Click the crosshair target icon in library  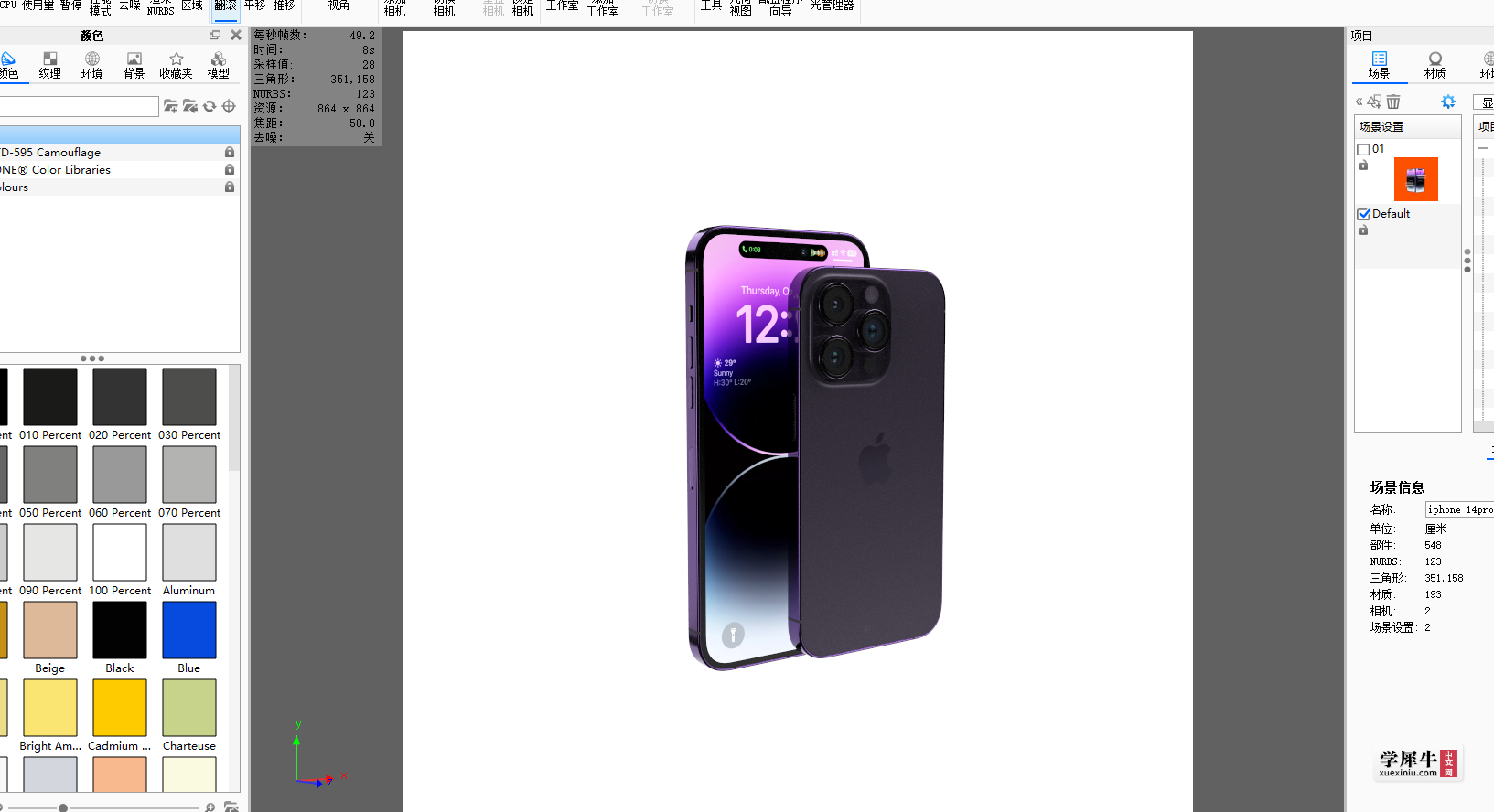[229, 106]
